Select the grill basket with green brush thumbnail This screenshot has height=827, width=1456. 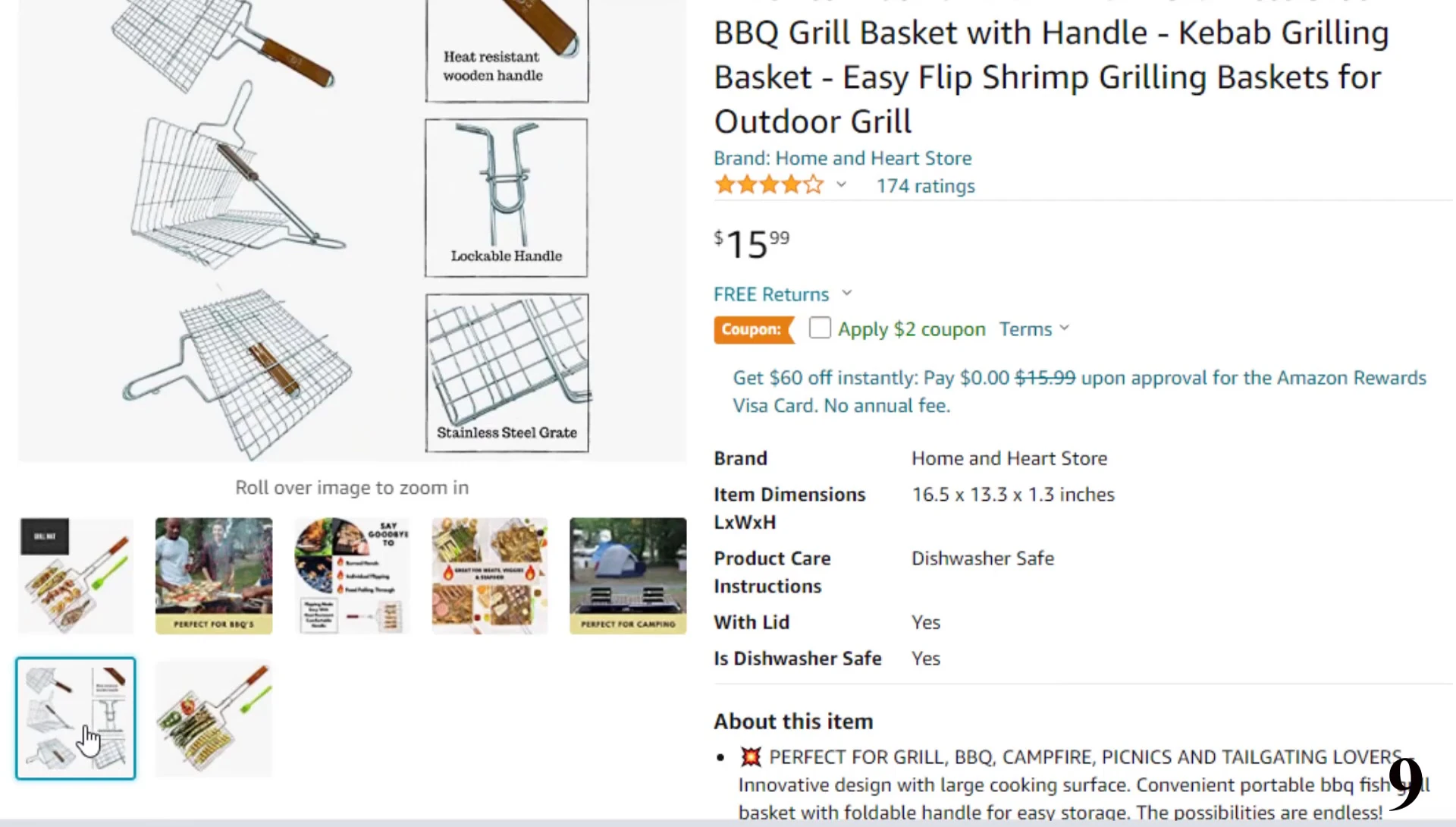pos(76,576)
